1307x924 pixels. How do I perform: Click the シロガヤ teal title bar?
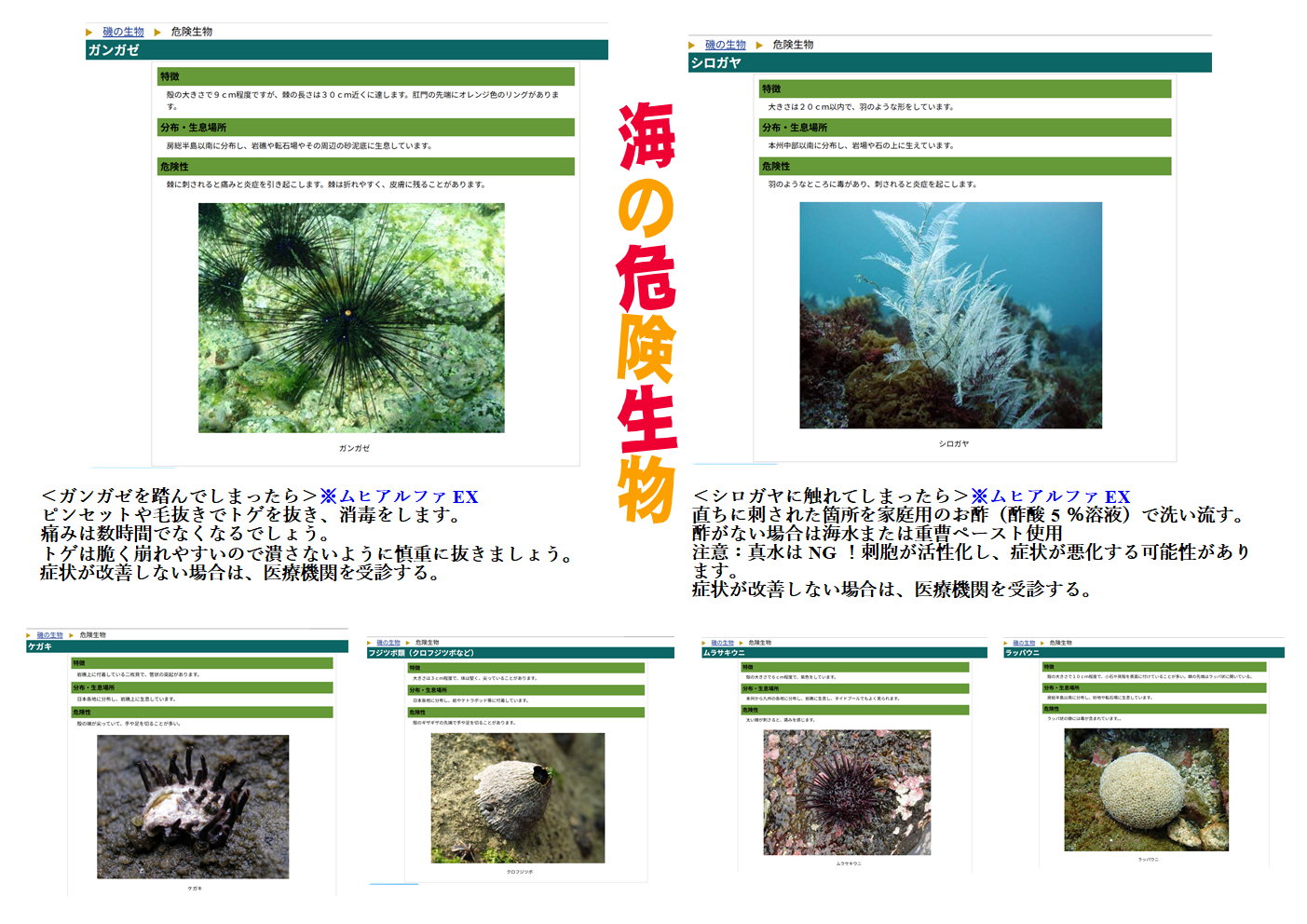pos(949,63)
